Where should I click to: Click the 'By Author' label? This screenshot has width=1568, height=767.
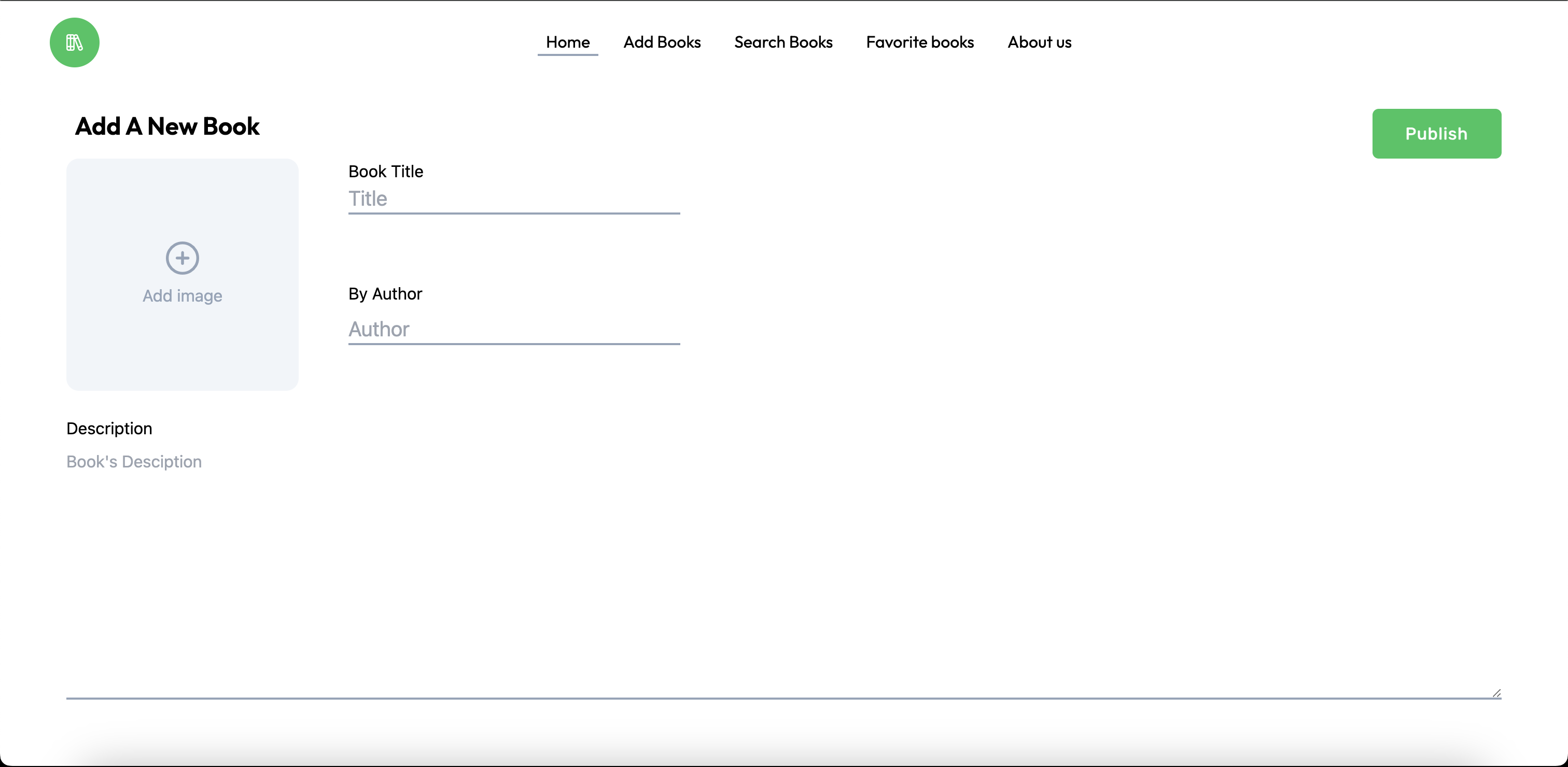[x=385, y=294]
